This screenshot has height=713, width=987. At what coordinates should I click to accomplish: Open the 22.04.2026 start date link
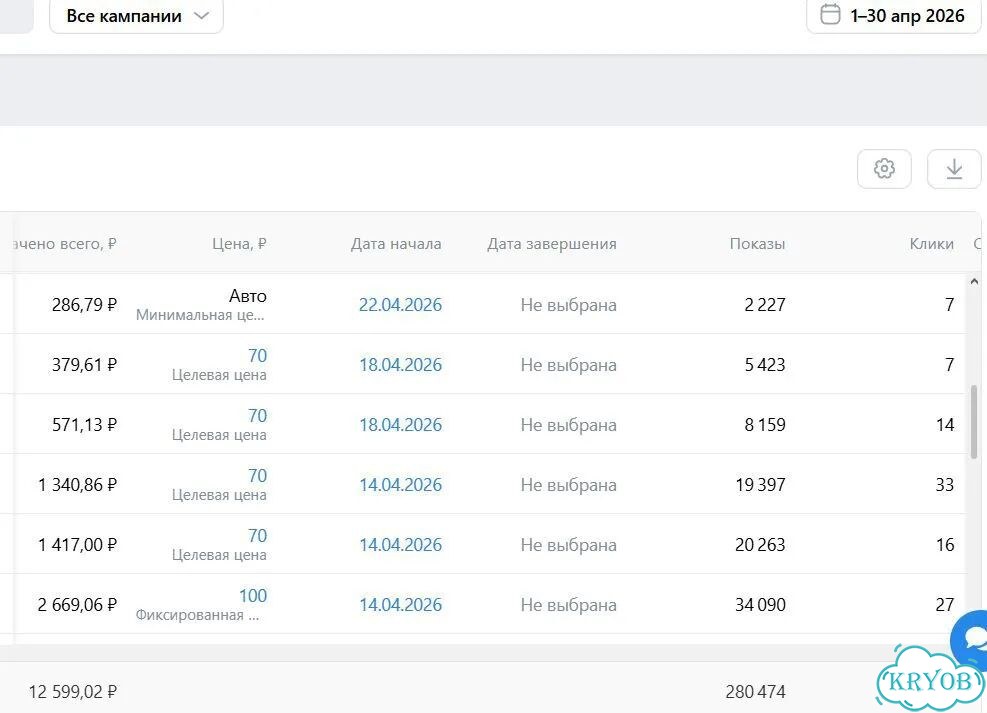click(x=400, y=305)
